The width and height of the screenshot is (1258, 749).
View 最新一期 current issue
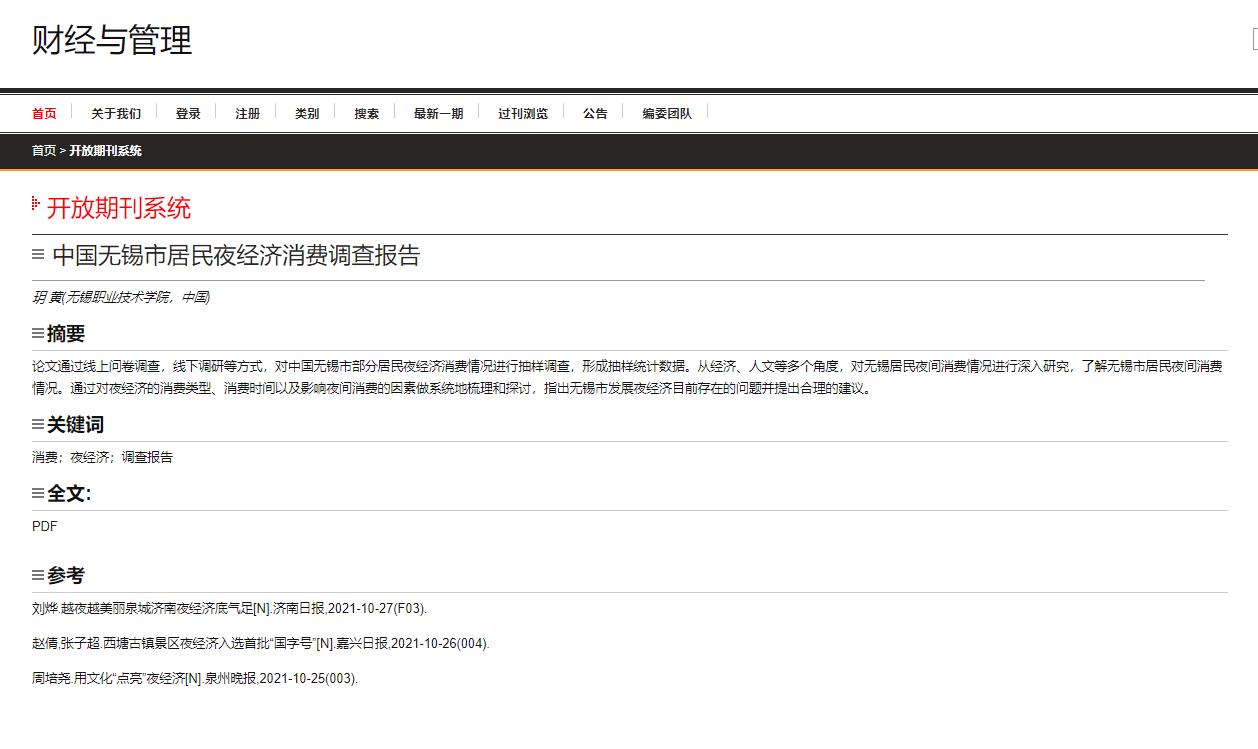[439, 113]
